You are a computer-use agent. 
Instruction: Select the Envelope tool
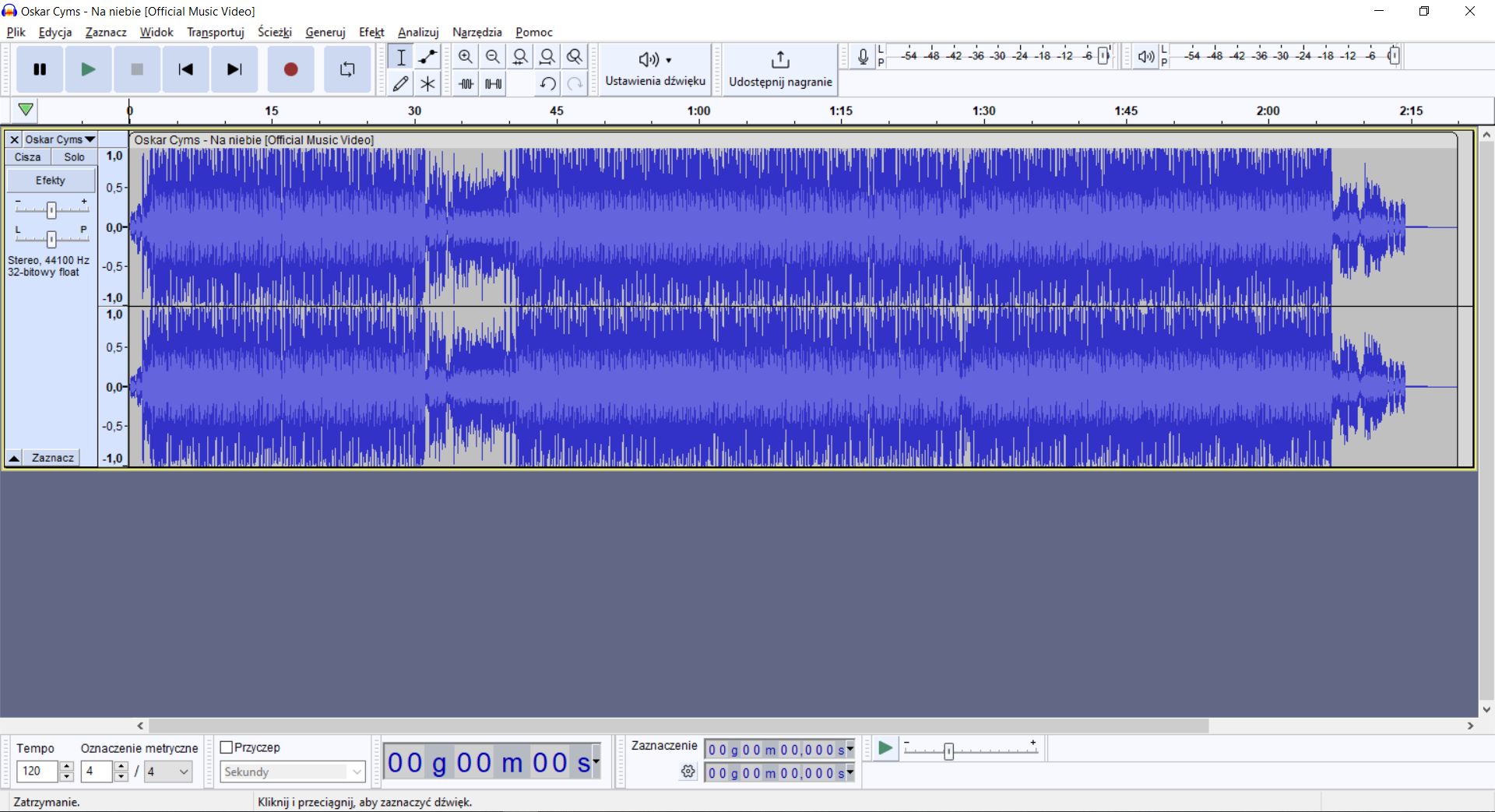pos(427,57)
